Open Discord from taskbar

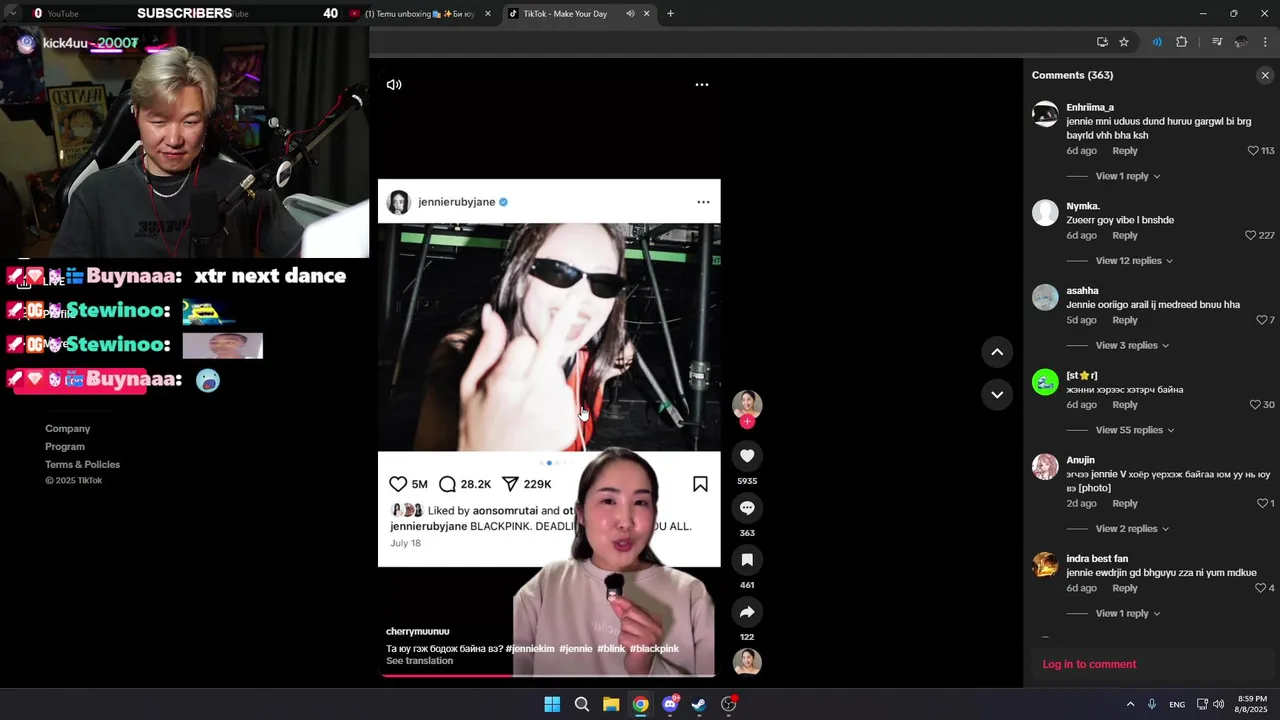click(x=670, y=704)
